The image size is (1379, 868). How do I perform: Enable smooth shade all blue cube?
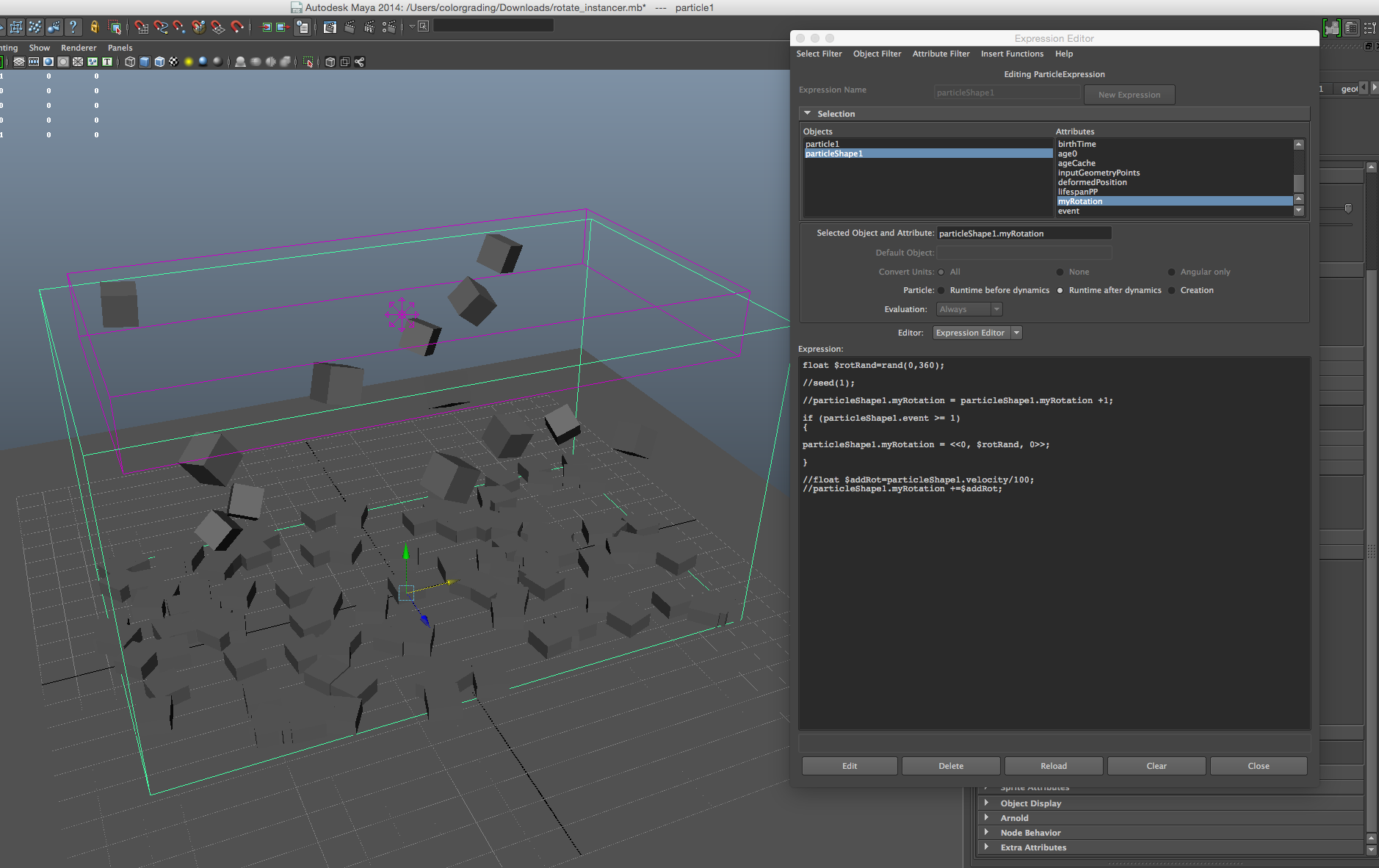pos(145,62)
